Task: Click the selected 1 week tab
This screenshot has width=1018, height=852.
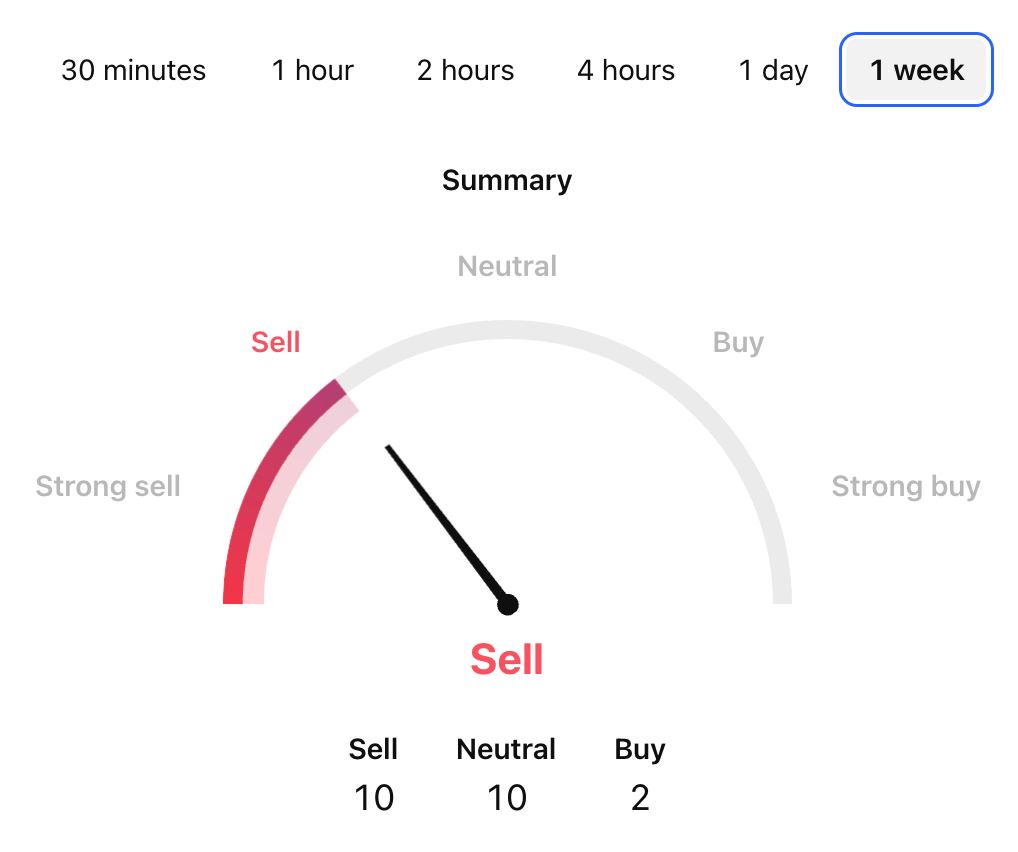Action: [x=916, y=70]
